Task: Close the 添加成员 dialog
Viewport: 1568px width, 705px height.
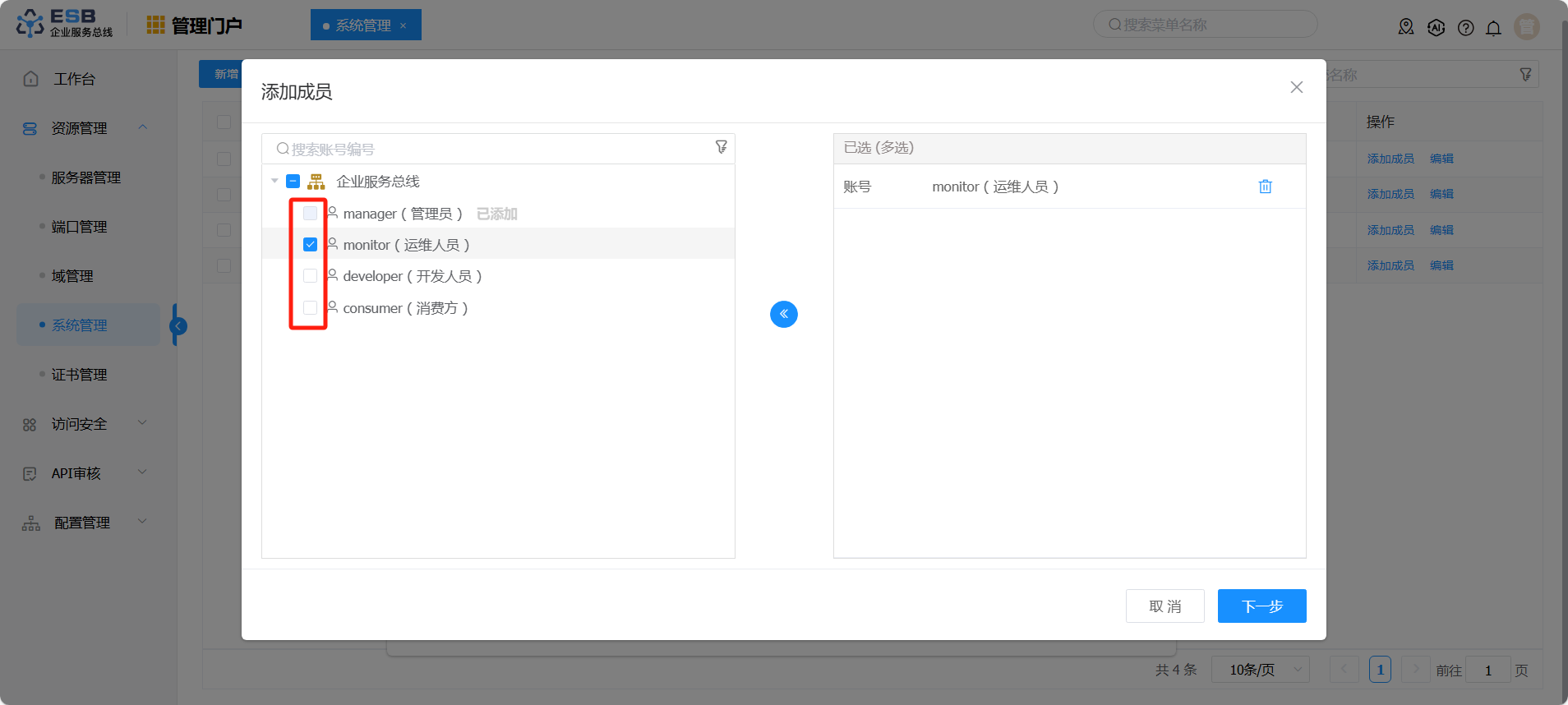Action: (x=1296, y=87)
